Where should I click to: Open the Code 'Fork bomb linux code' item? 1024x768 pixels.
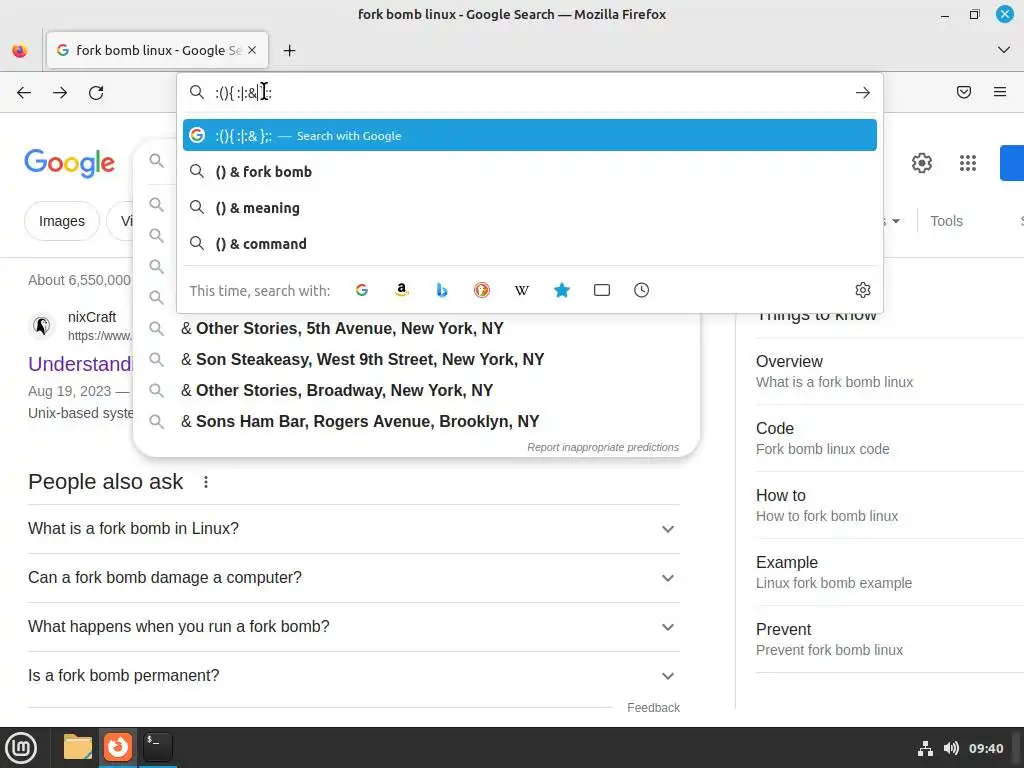pyautogui.click(x=889, y=438)
